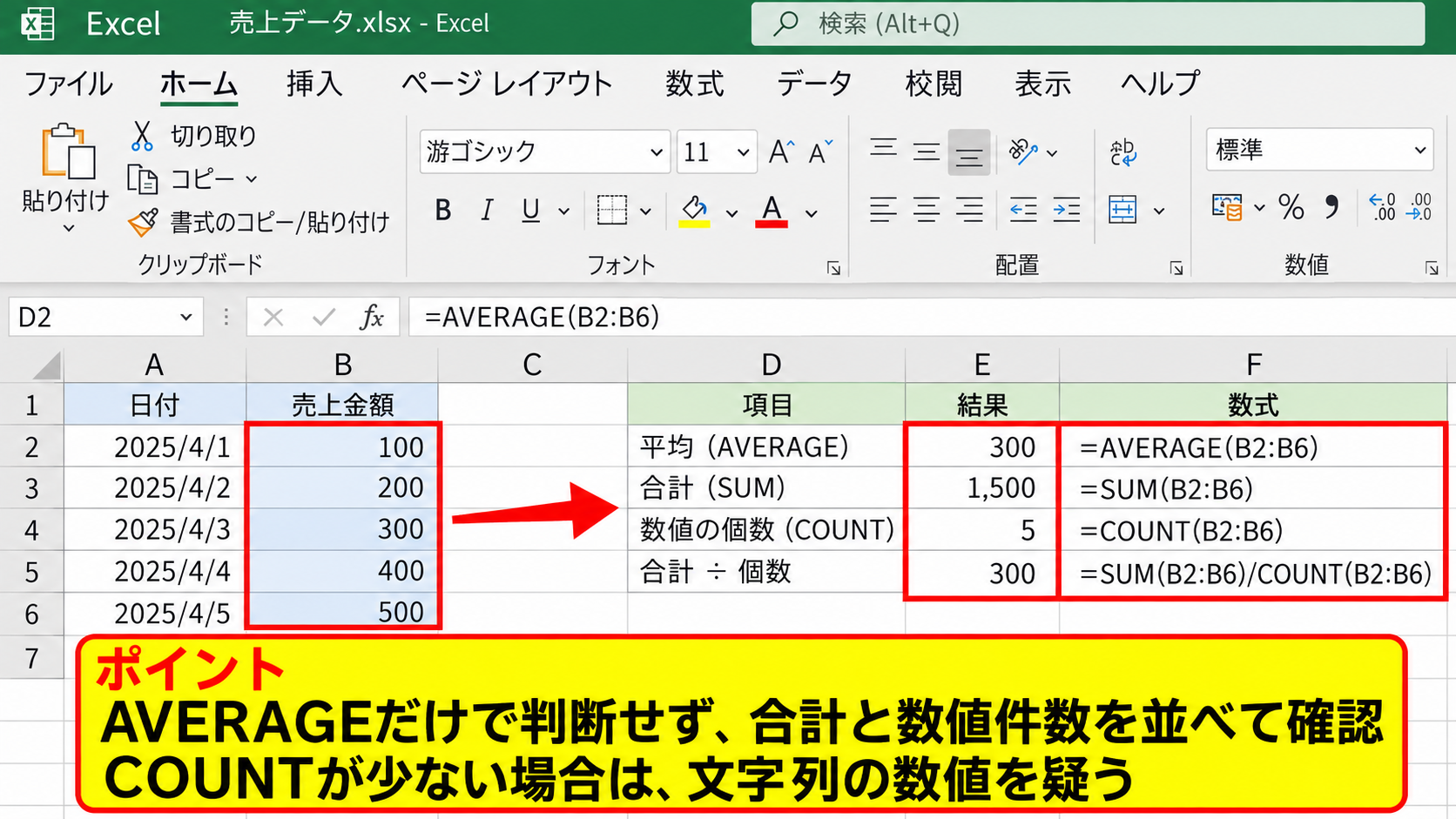Click the Merge and Center icon
This screenshot has width=1456, height=819.
pos(1122,210)
